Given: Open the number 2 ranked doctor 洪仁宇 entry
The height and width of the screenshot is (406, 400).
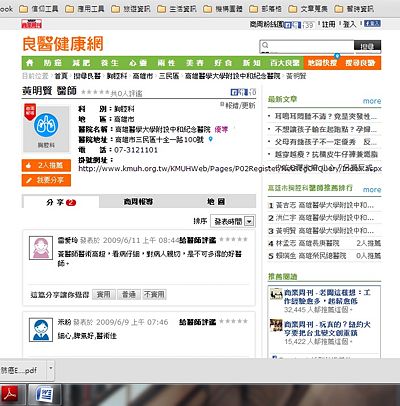Looking at the screenshot, I should coord(324,218).
